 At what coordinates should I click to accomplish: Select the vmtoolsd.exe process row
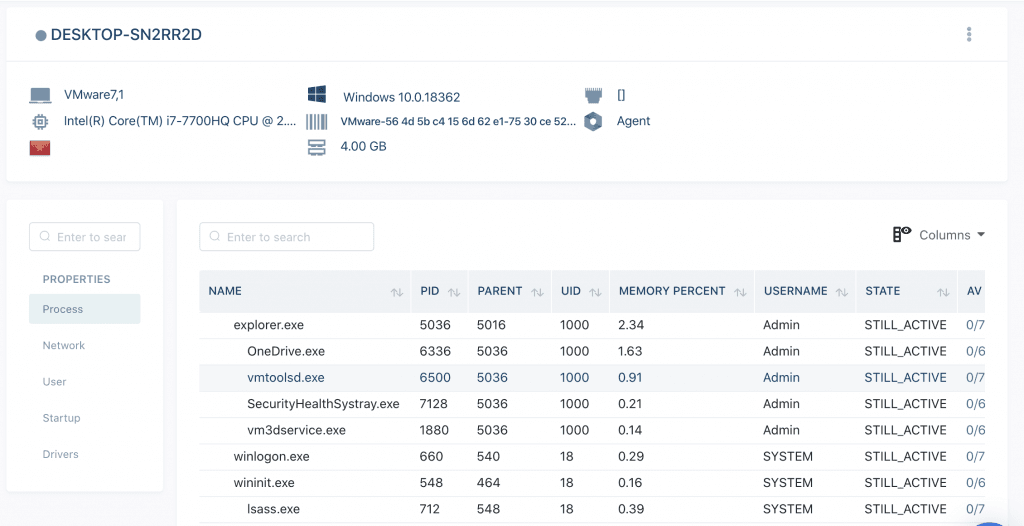pyautogui.click(x=592, y=378)
